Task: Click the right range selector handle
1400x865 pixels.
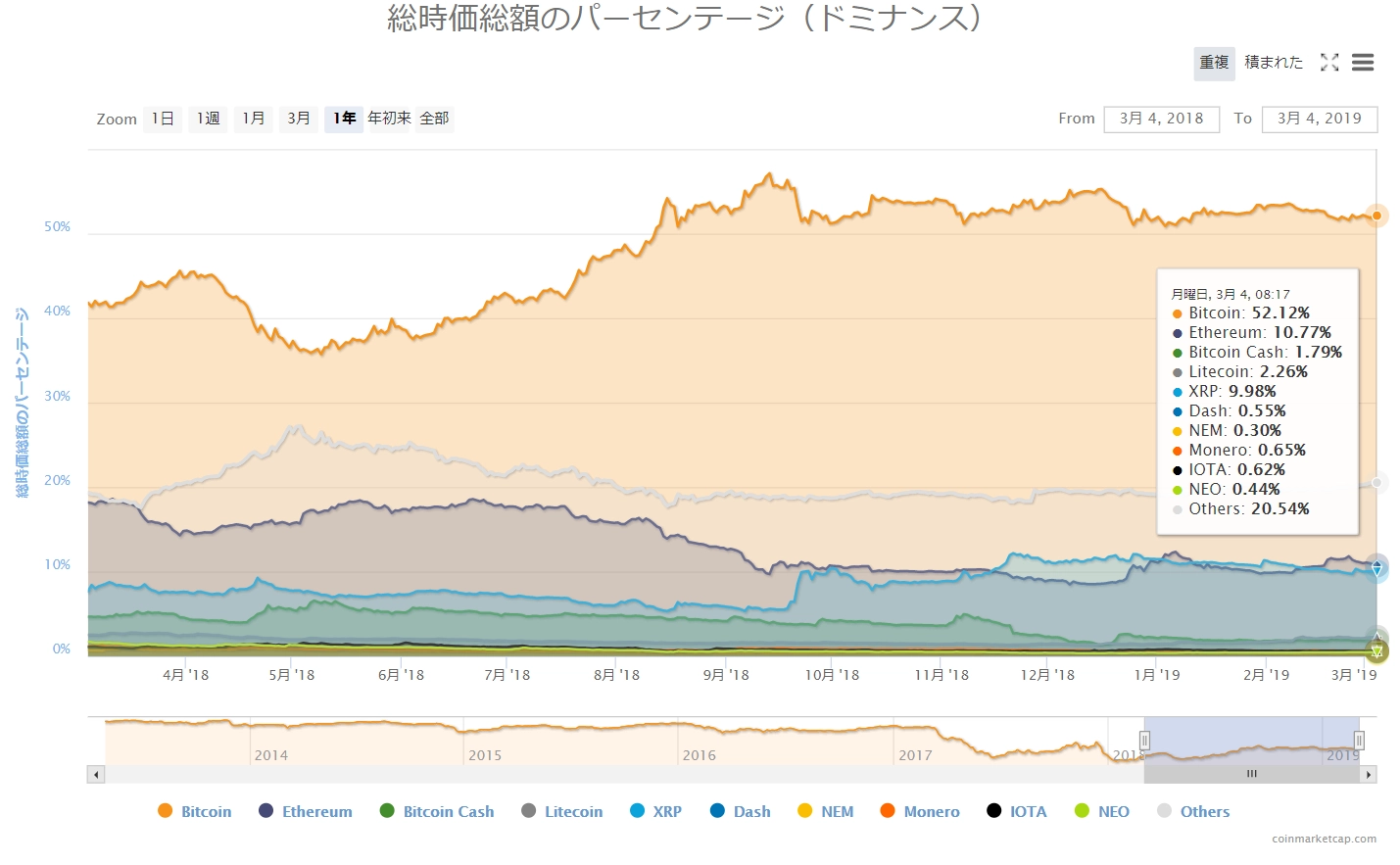Action: (x=1359, y=741)
